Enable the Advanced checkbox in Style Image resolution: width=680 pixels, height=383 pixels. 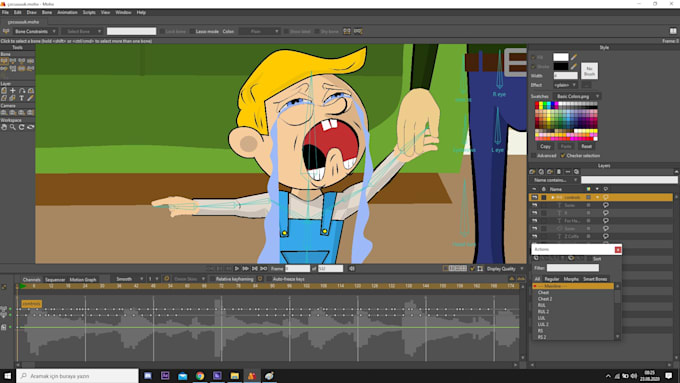click(x=534, y=155)
